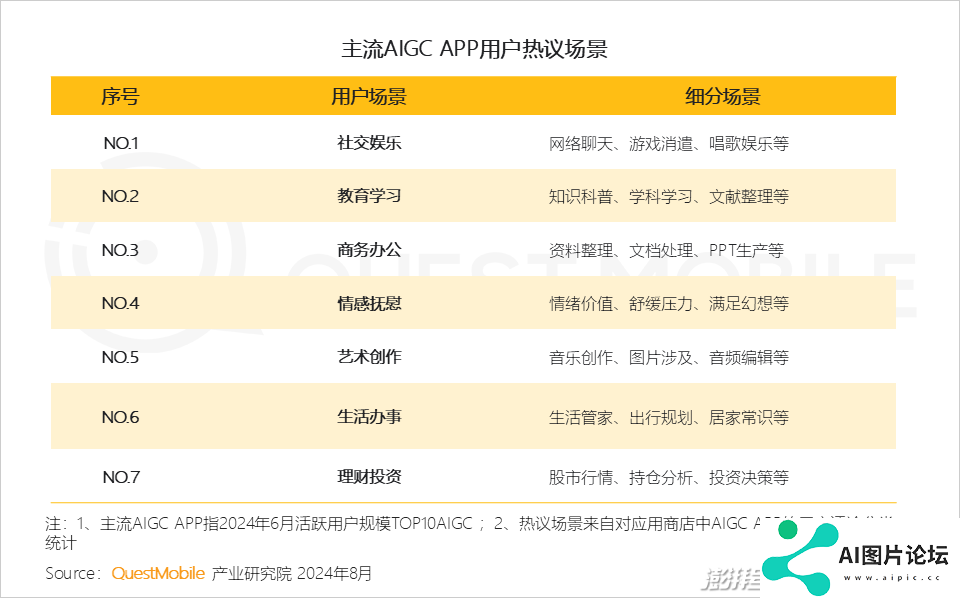Click 产业研究院 2024年8月 source text
The width and height of the screenshot is (960, 598).
291,574
